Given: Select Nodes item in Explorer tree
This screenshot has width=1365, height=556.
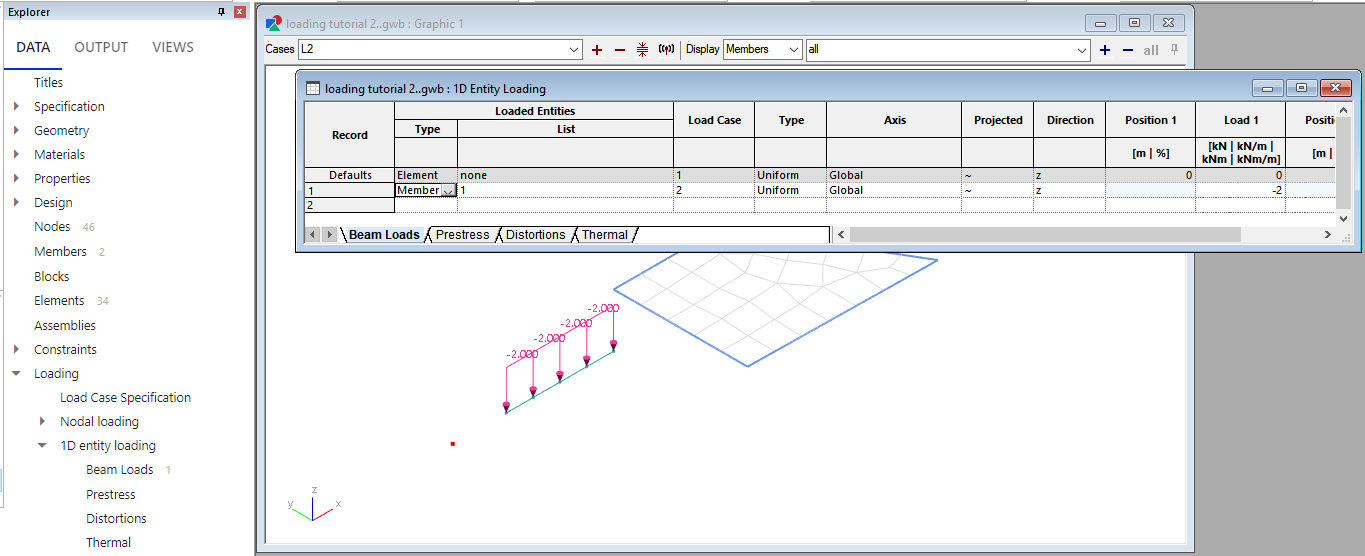Looking at the screenshot, I should tap(52, 227).
